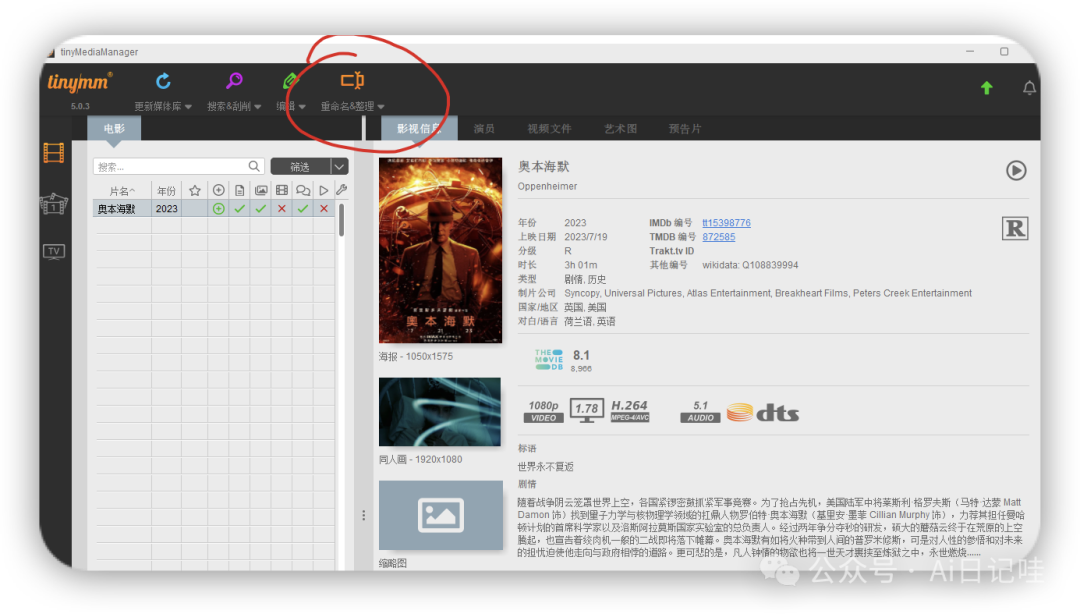Click The Movie DB rating logo

point(549,360)
